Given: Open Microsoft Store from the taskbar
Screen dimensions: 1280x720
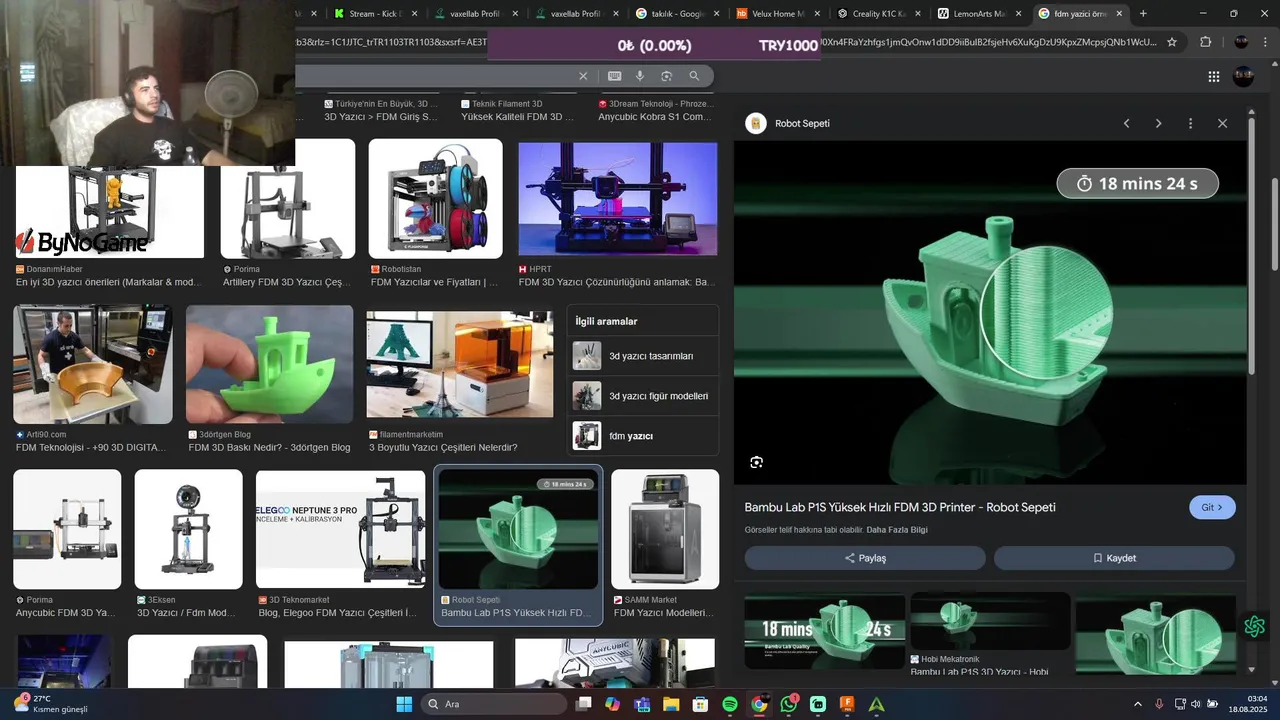Looking at the screenshot, I should click(700, 704).
